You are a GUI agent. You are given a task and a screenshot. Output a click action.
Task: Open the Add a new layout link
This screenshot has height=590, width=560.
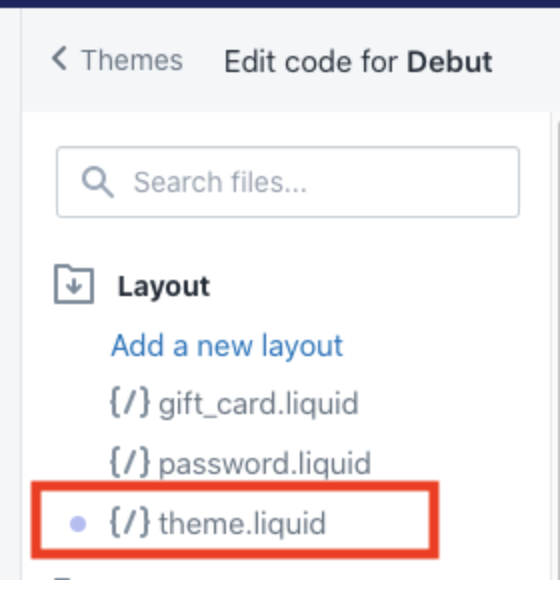click(227, 345)
